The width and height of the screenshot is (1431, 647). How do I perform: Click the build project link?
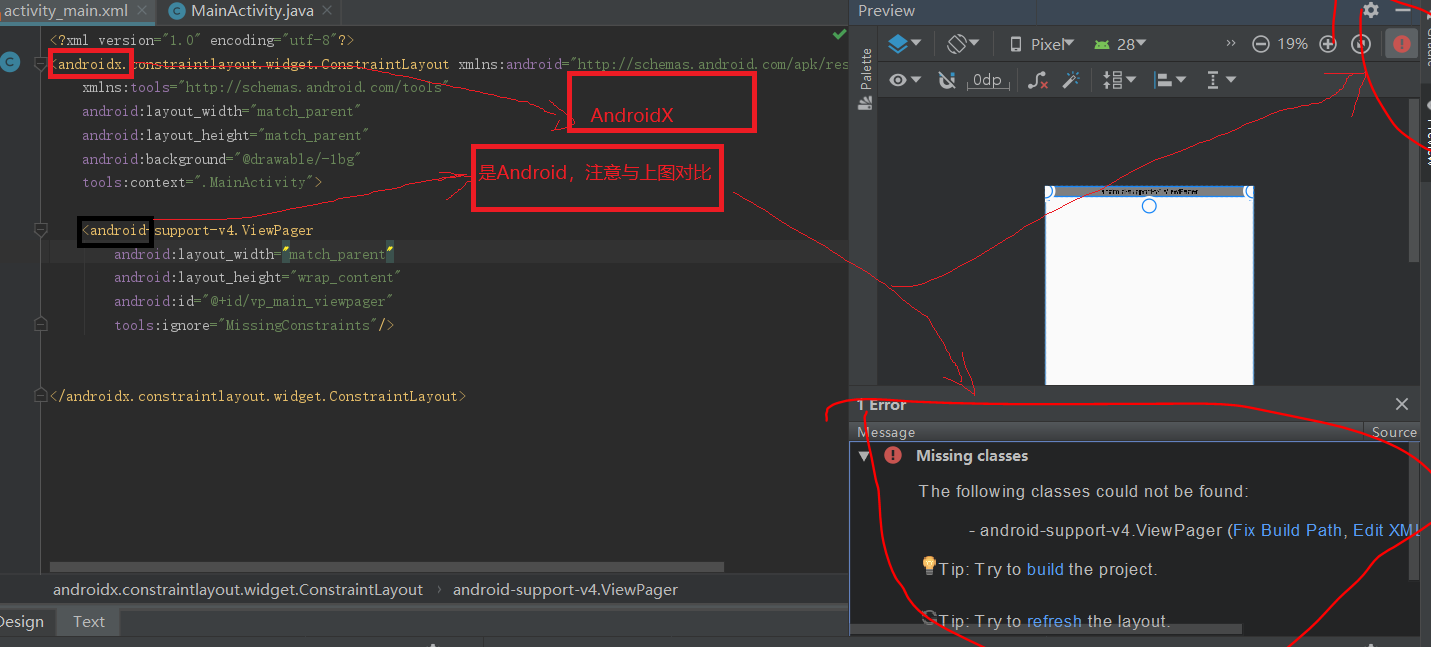tap(1045, 569)
